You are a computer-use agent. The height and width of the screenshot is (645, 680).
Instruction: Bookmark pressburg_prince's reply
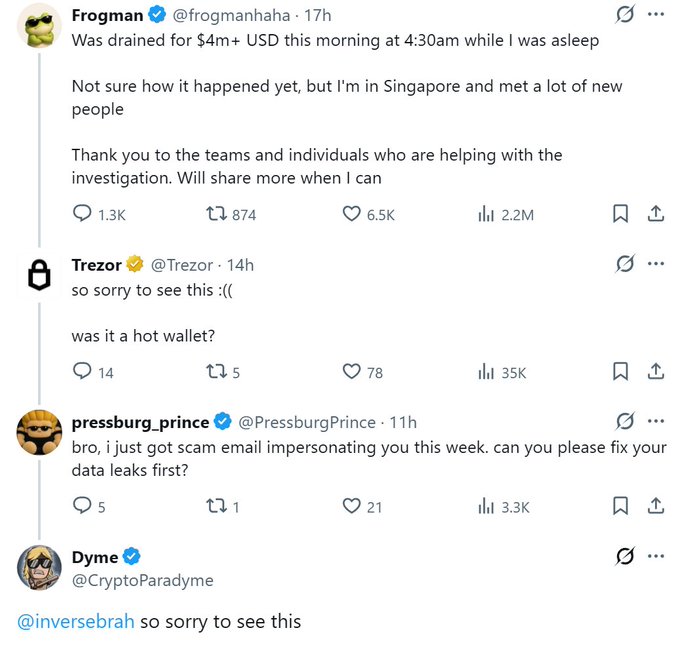click(x=620, y=506)
